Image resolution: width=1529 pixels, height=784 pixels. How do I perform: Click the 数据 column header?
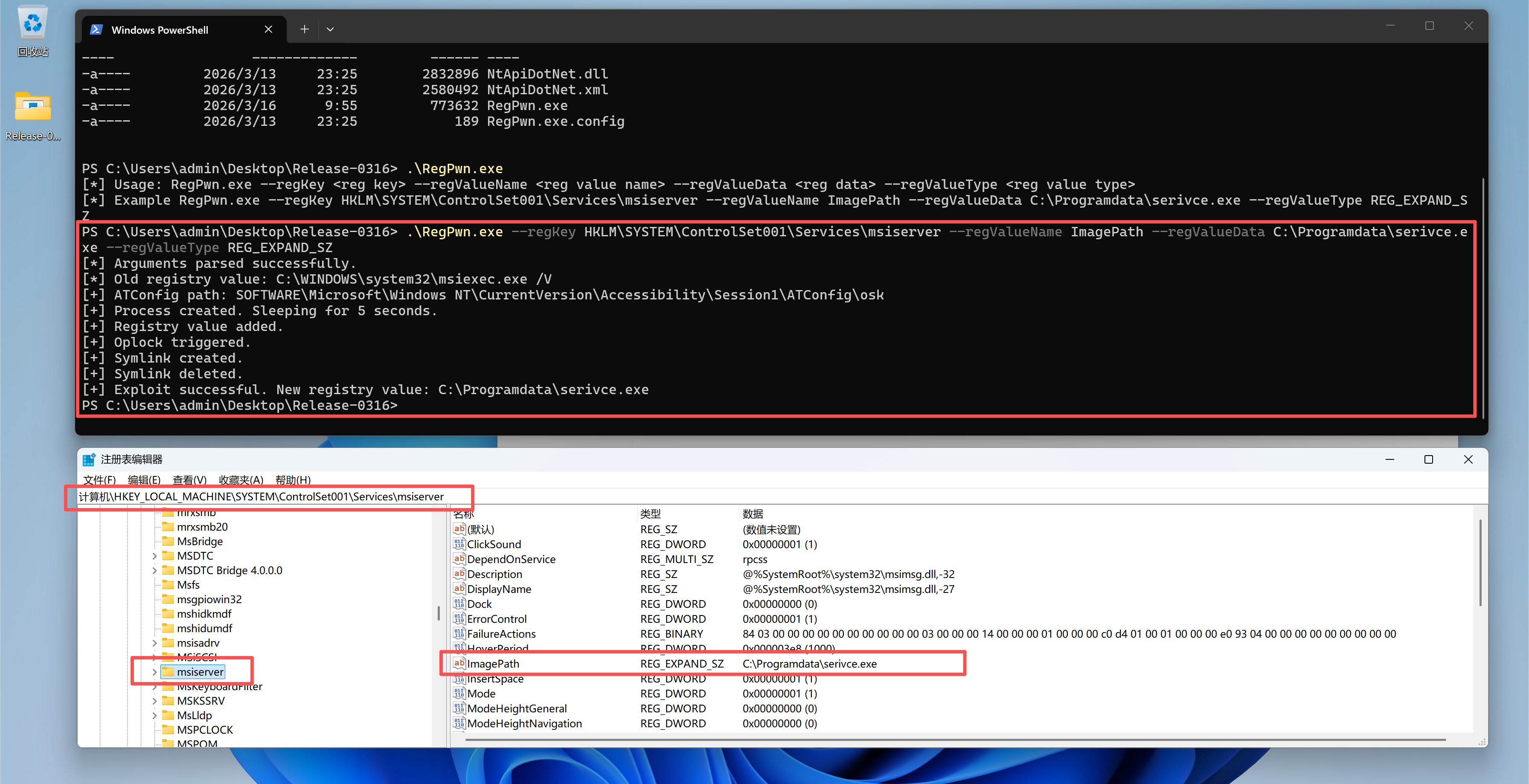coord(753,514)
